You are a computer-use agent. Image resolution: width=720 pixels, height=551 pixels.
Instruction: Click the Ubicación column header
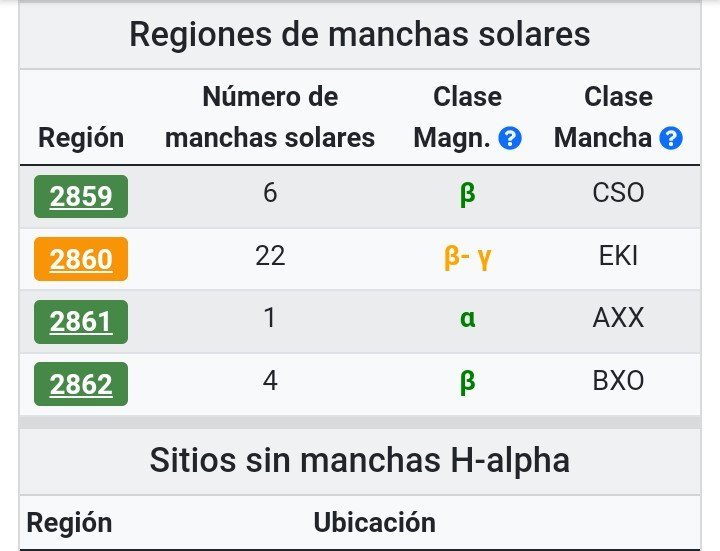pyautogui.click(x=374, y=522)
